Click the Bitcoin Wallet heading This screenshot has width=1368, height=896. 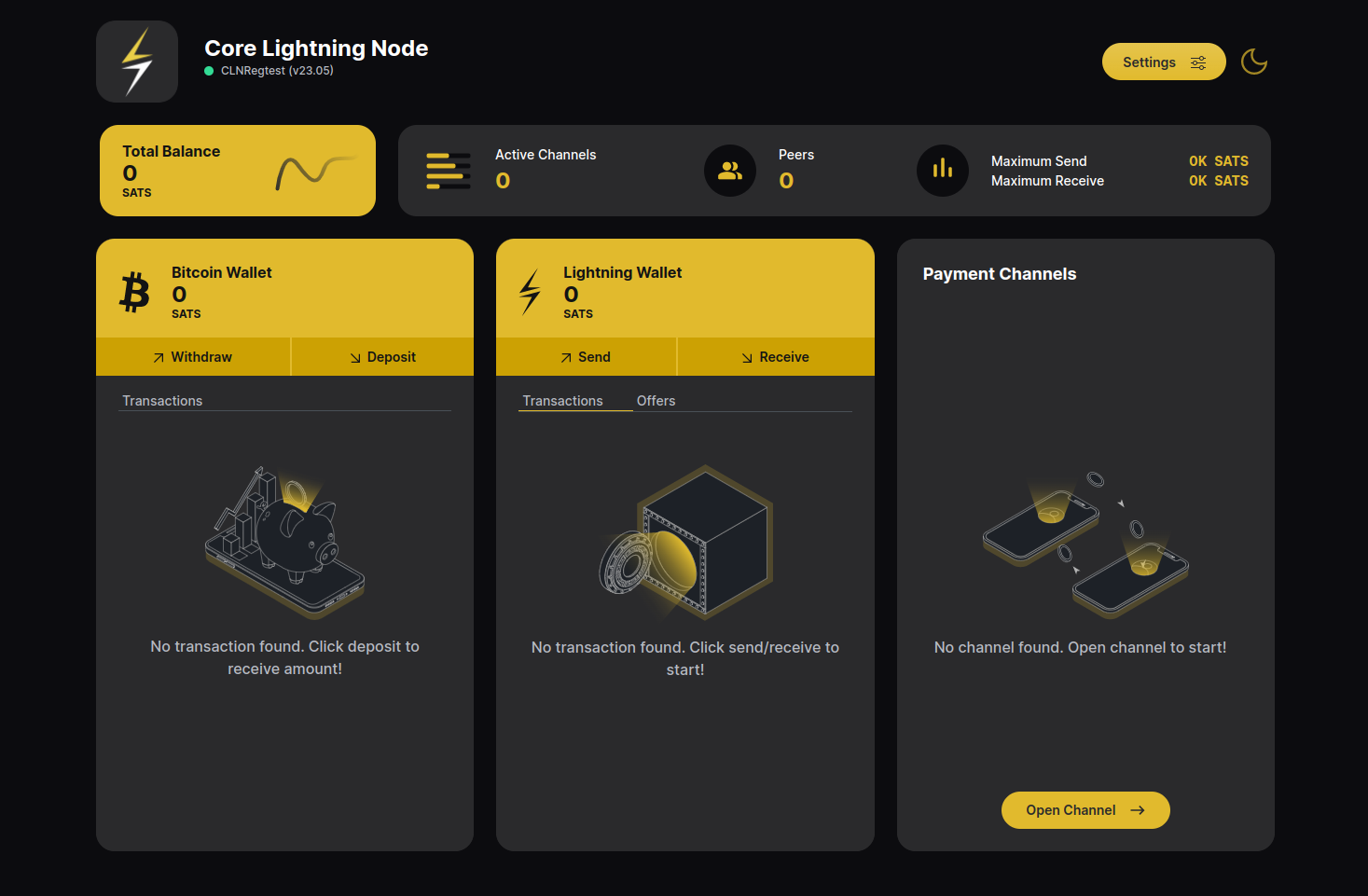coord(222,272)
